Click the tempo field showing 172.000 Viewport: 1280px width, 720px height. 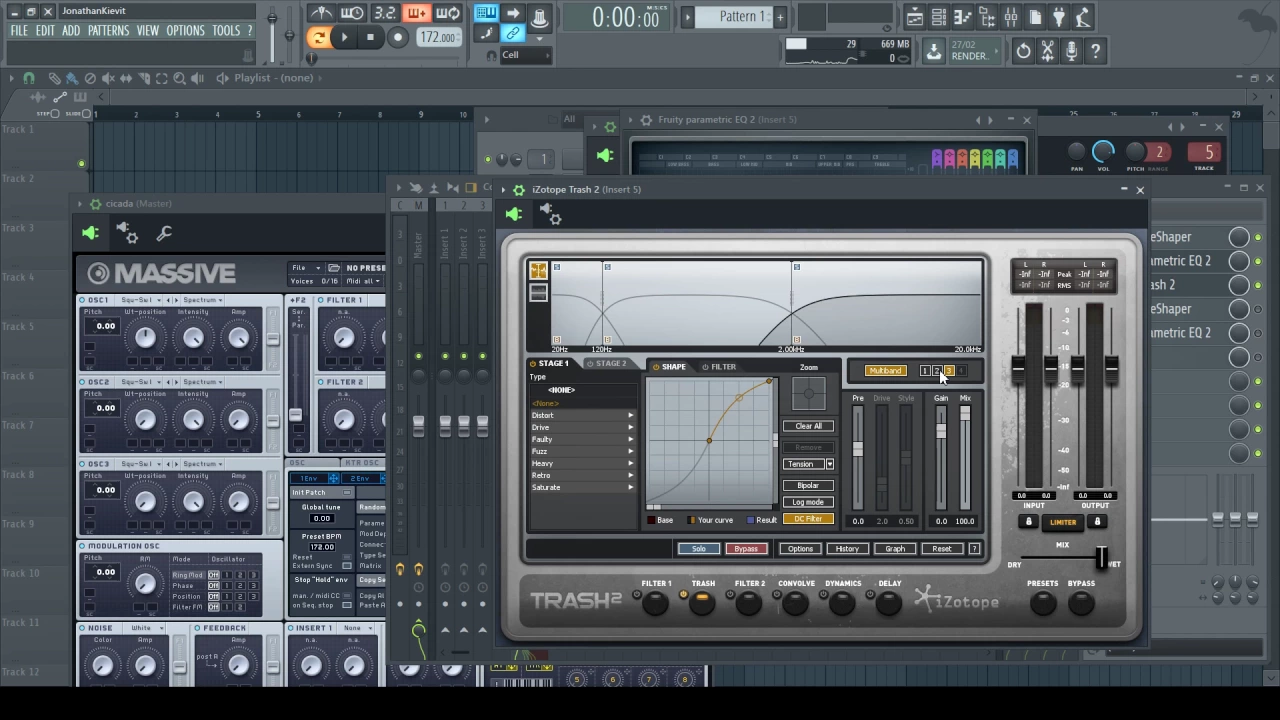point(439,38)
